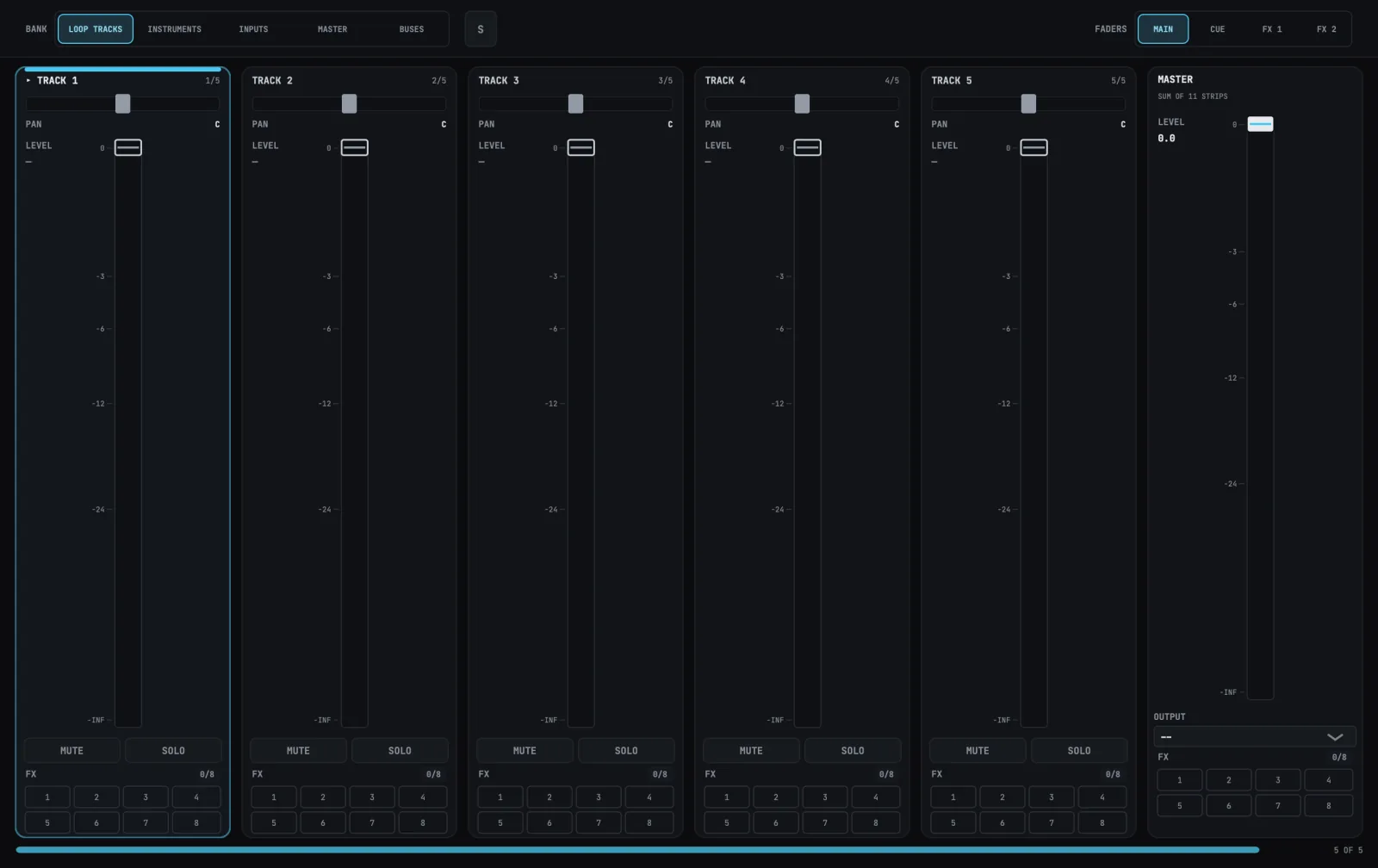The width and height of the screenshot is (1378, 868).
Task: Solo Track 3
Action: (626, 751)
